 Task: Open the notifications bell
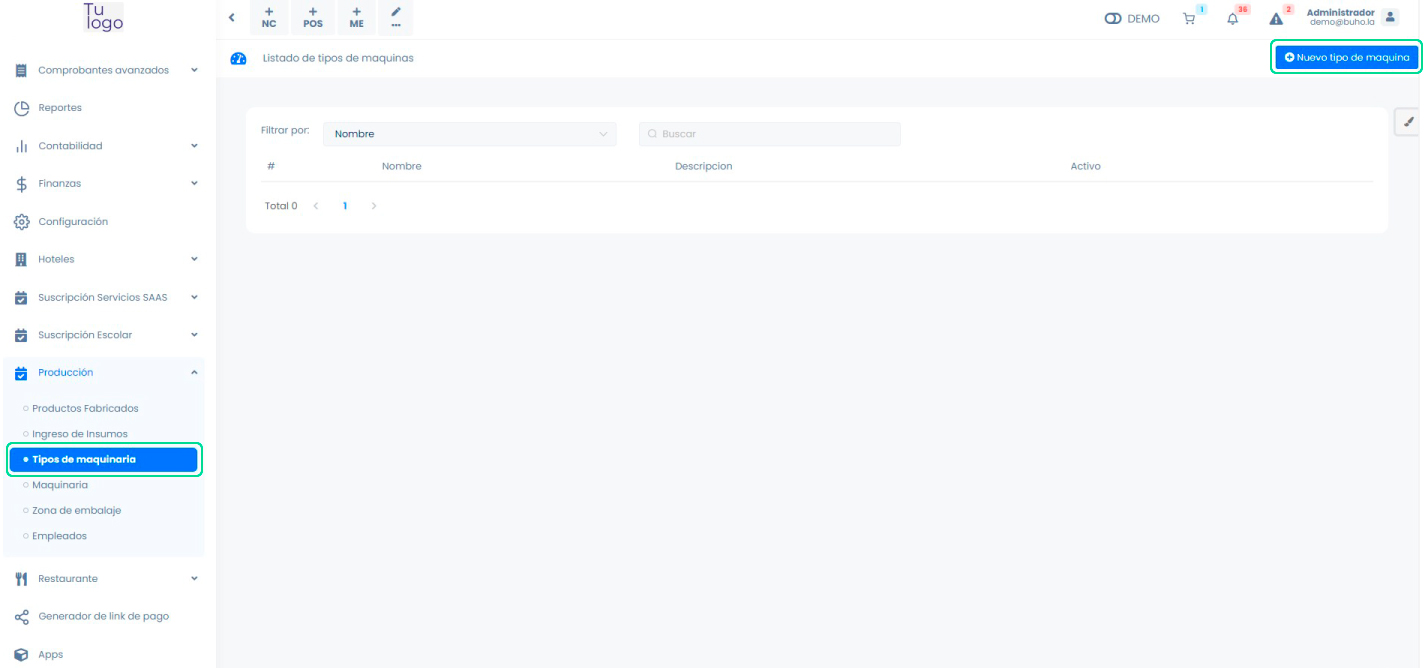point(1232,19)
